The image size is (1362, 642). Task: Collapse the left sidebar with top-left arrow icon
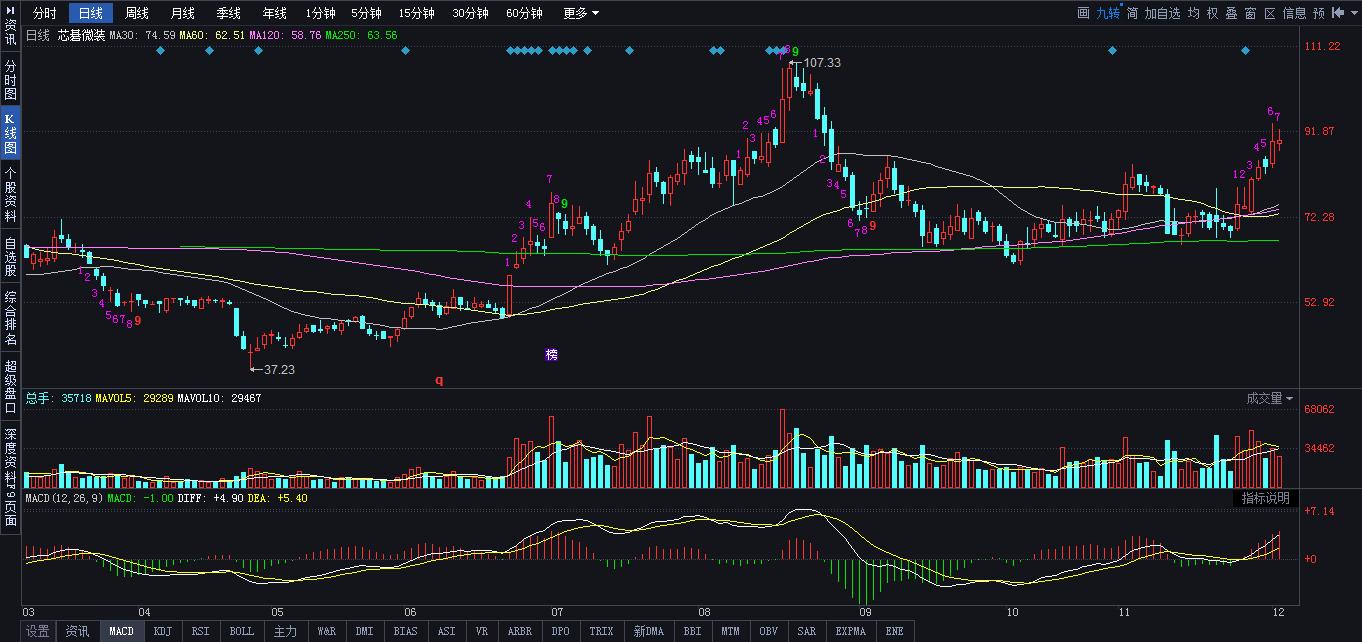[10, 9]
